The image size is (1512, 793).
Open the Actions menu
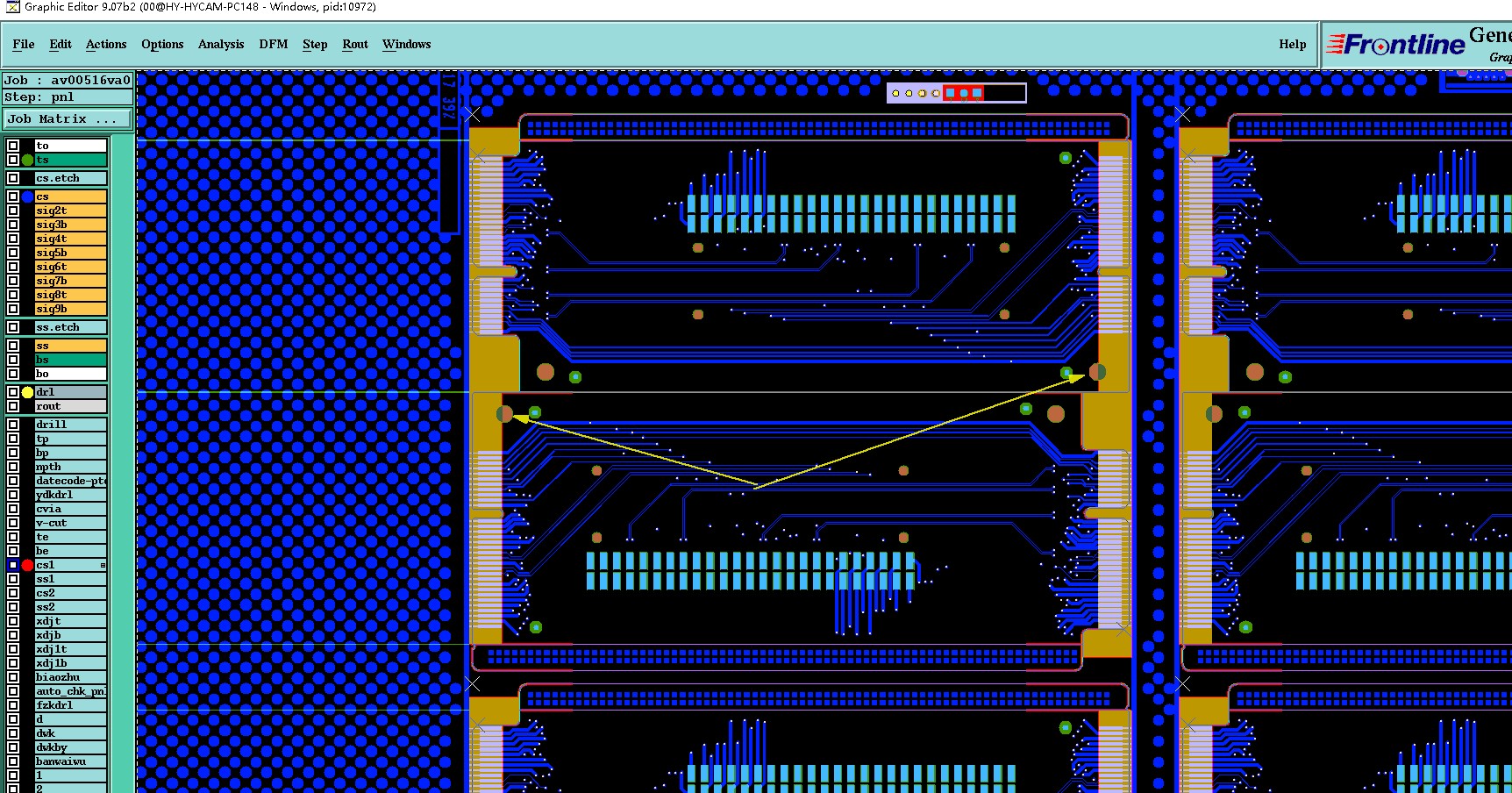[106, 44]
